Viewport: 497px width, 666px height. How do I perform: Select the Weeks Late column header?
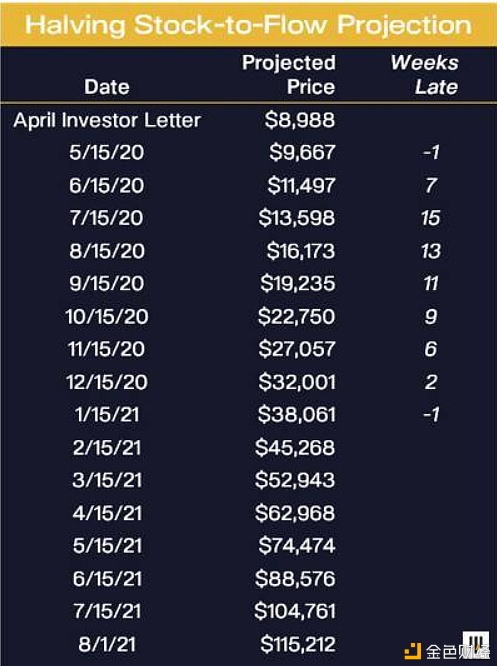(x=425, y=75)
